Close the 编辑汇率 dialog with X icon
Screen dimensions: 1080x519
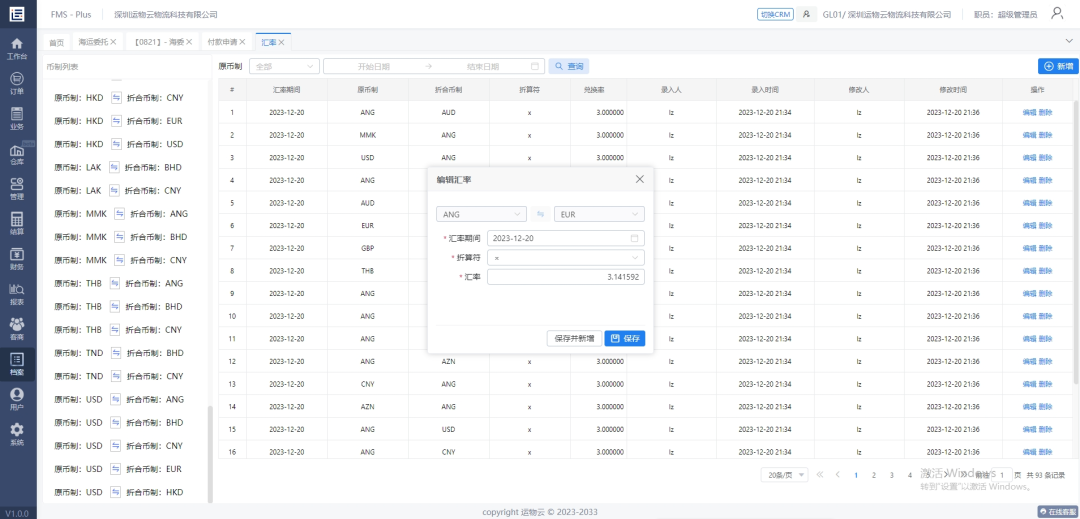(x=639, y=179)
